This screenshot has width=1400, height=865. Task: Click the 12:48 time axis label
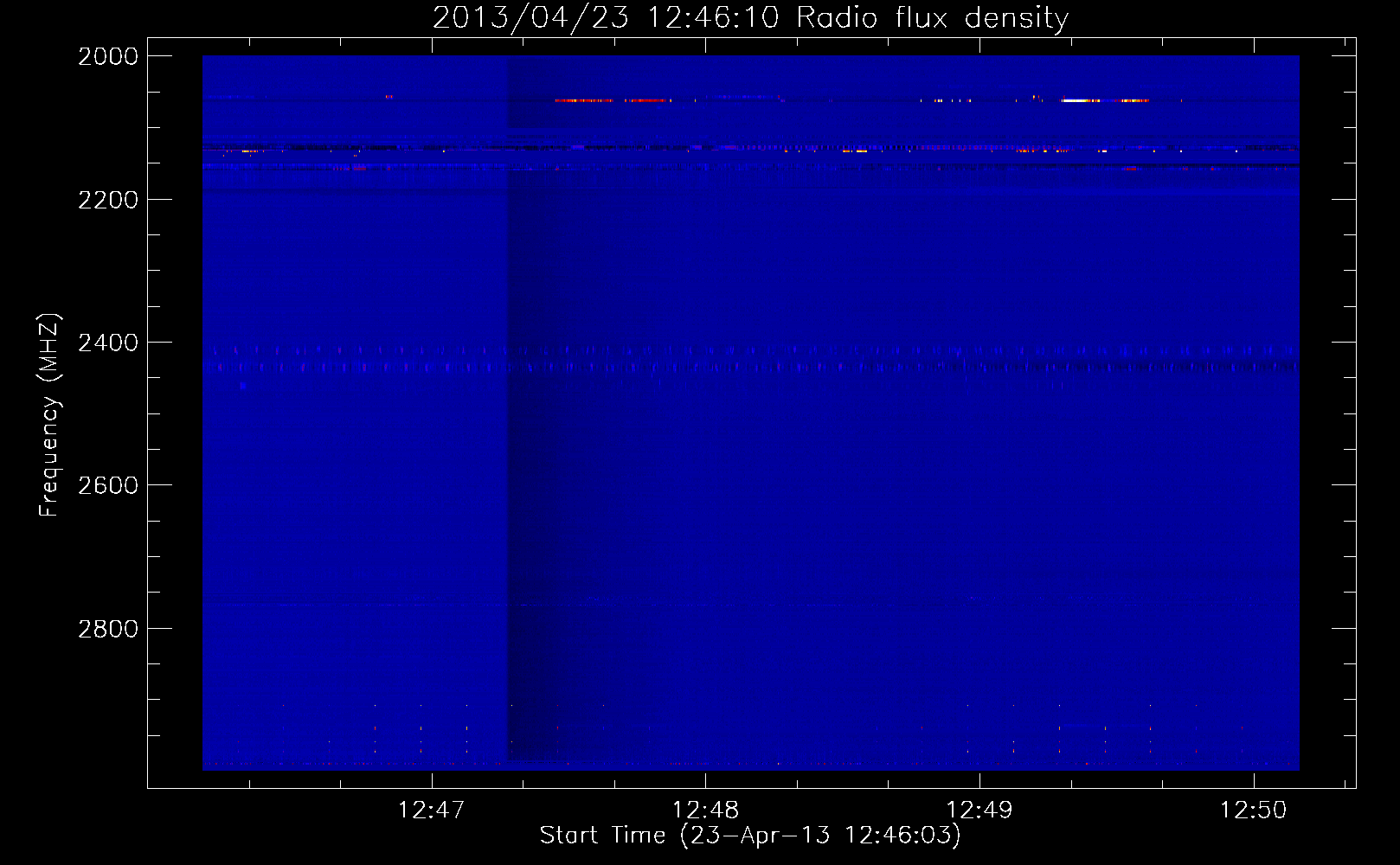[x=705, y=810]
